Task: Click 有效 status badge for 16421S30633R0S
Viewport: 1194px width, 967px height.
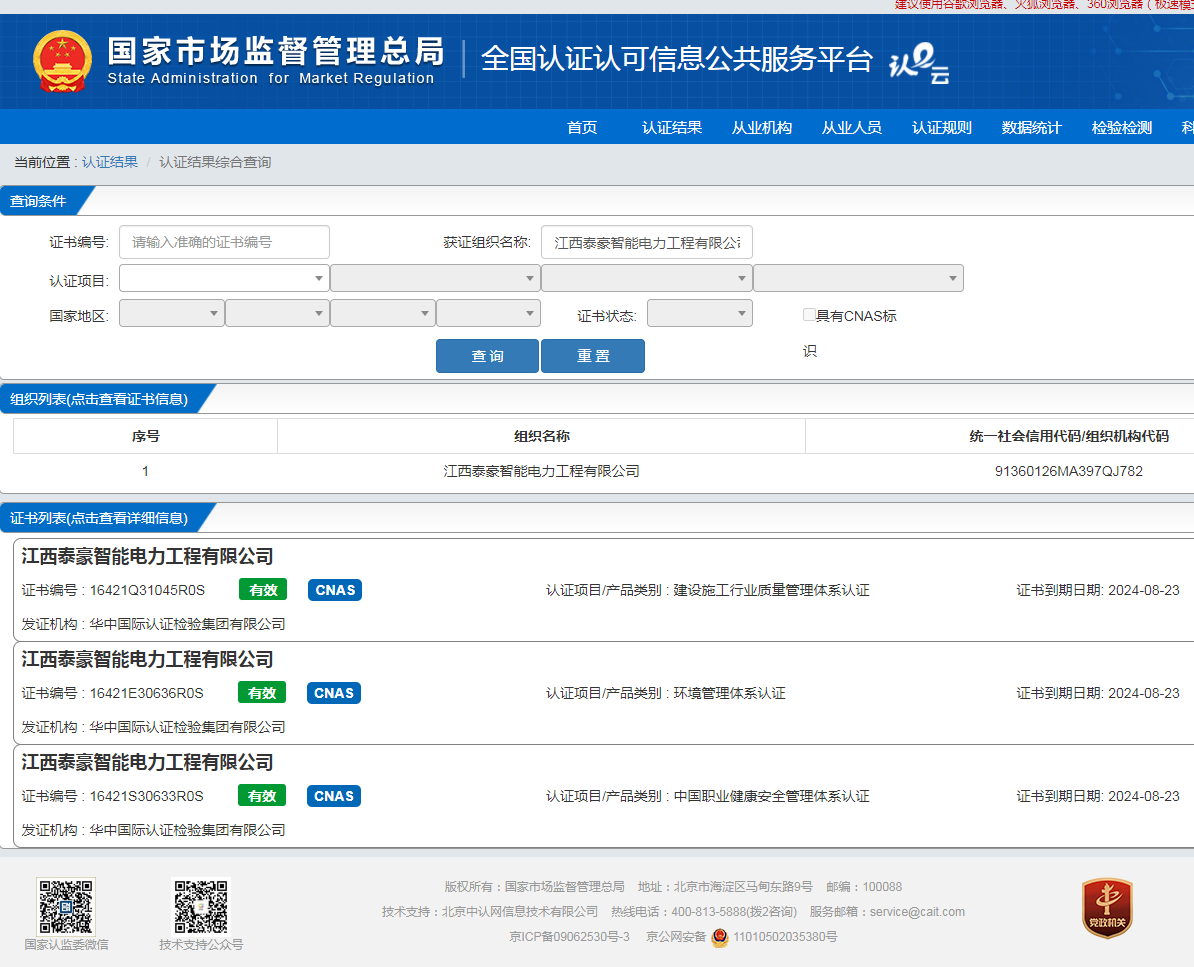Action: pyautogui.click(x=262, y=796)
